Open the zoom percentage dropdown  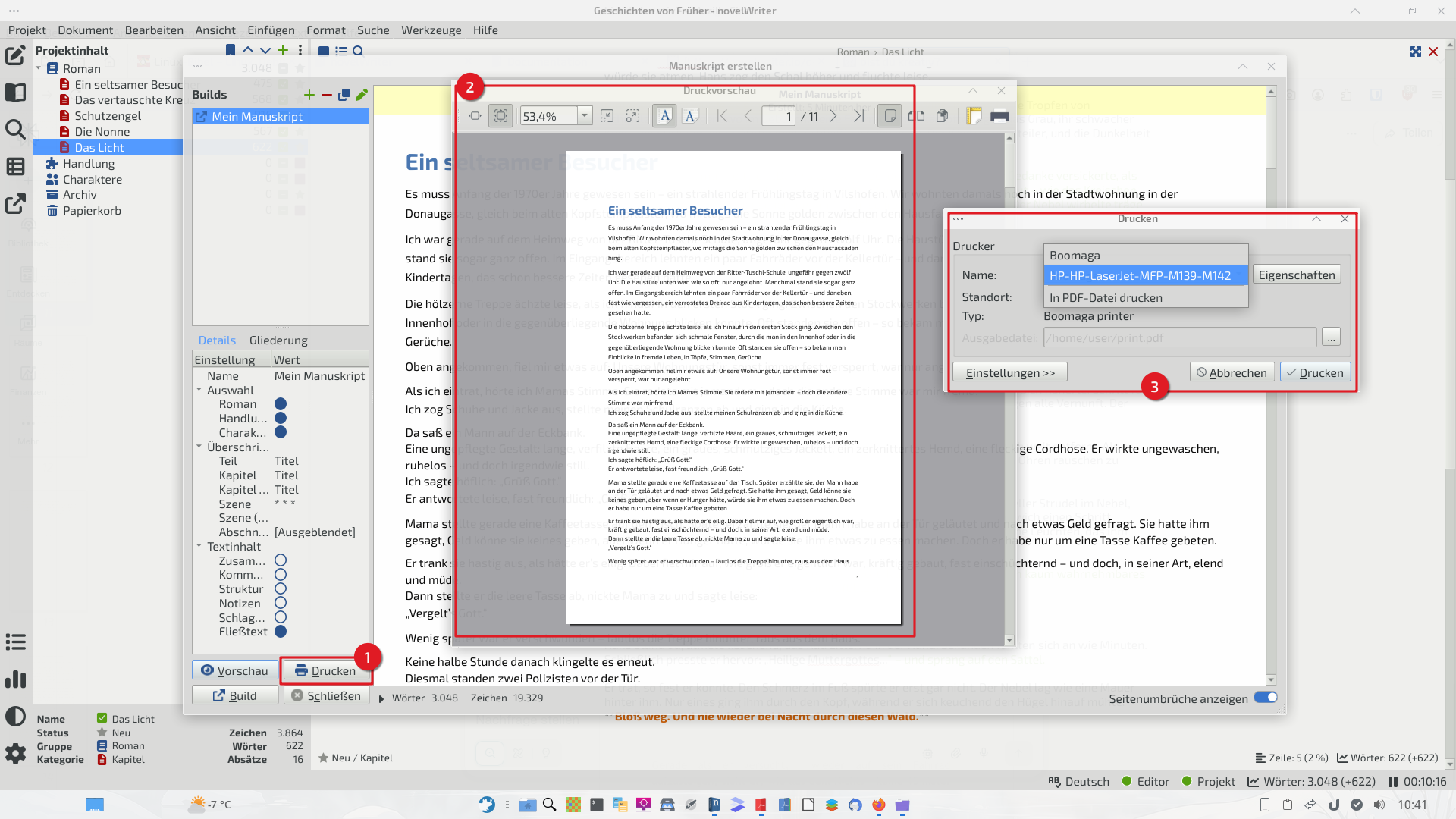584,116
